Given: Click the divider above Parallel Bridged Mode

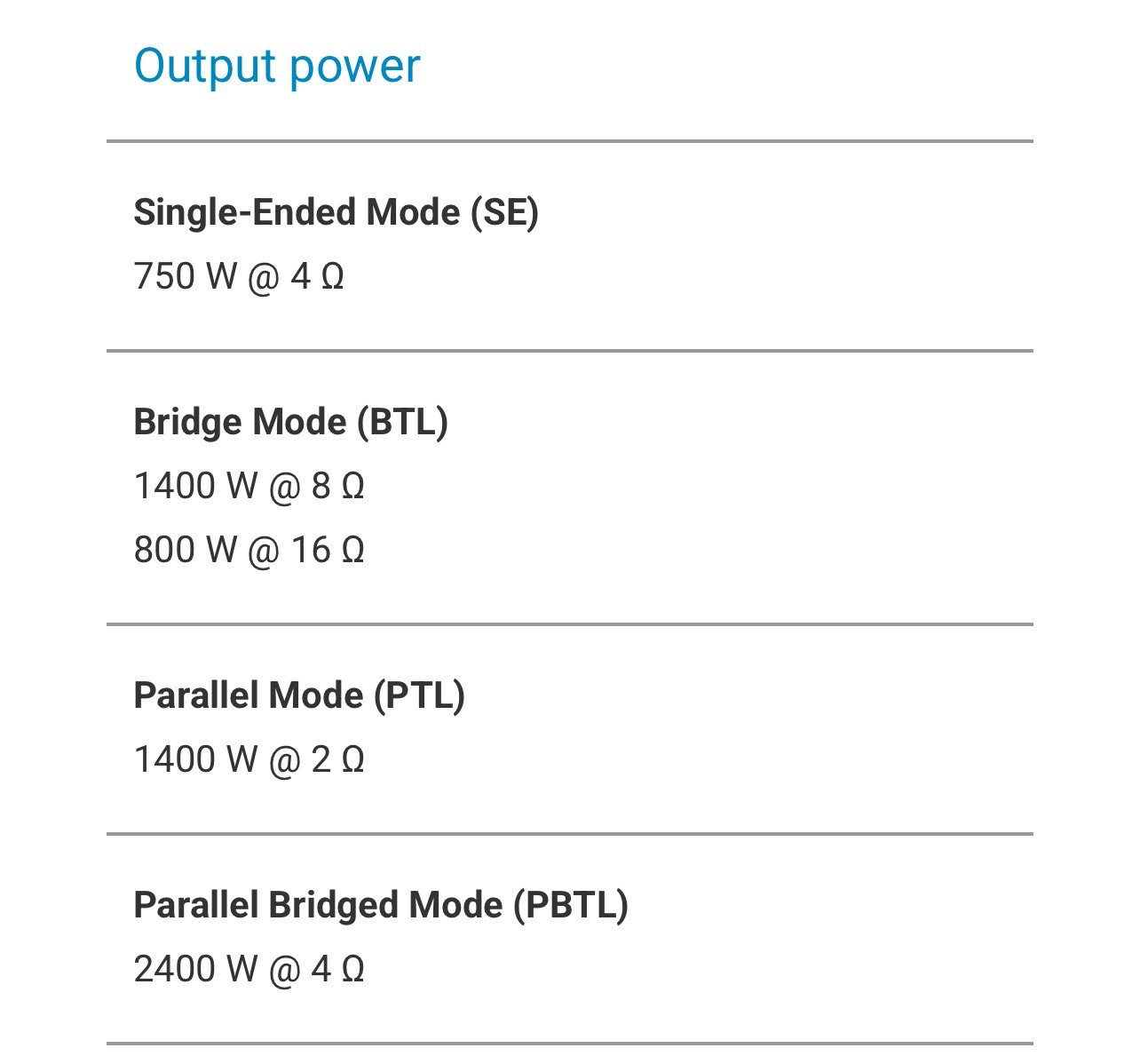Looking at the screenshot, I should (570, 834).
